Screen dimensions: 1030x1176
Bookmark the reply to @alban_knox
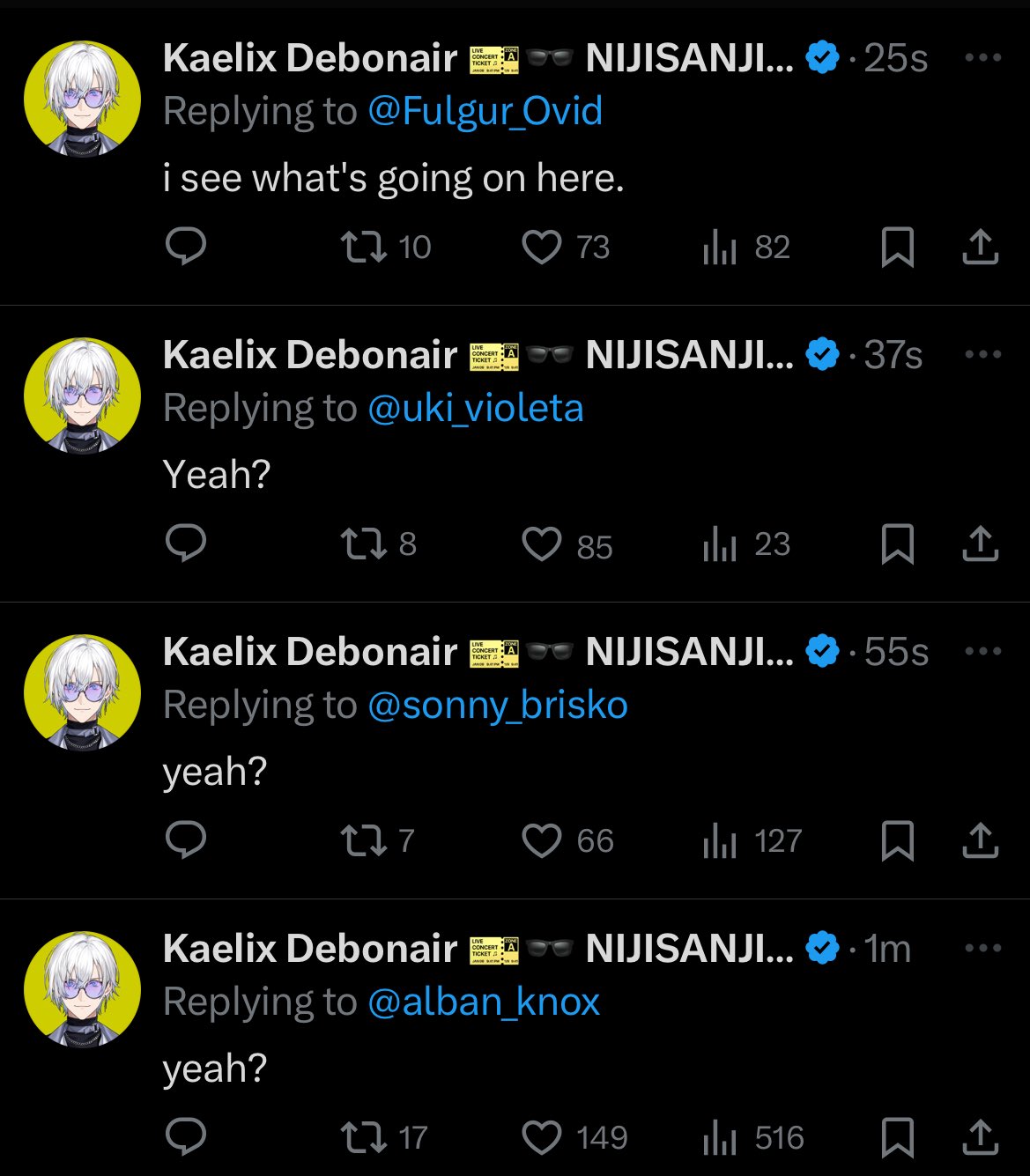click(897, 1137)
